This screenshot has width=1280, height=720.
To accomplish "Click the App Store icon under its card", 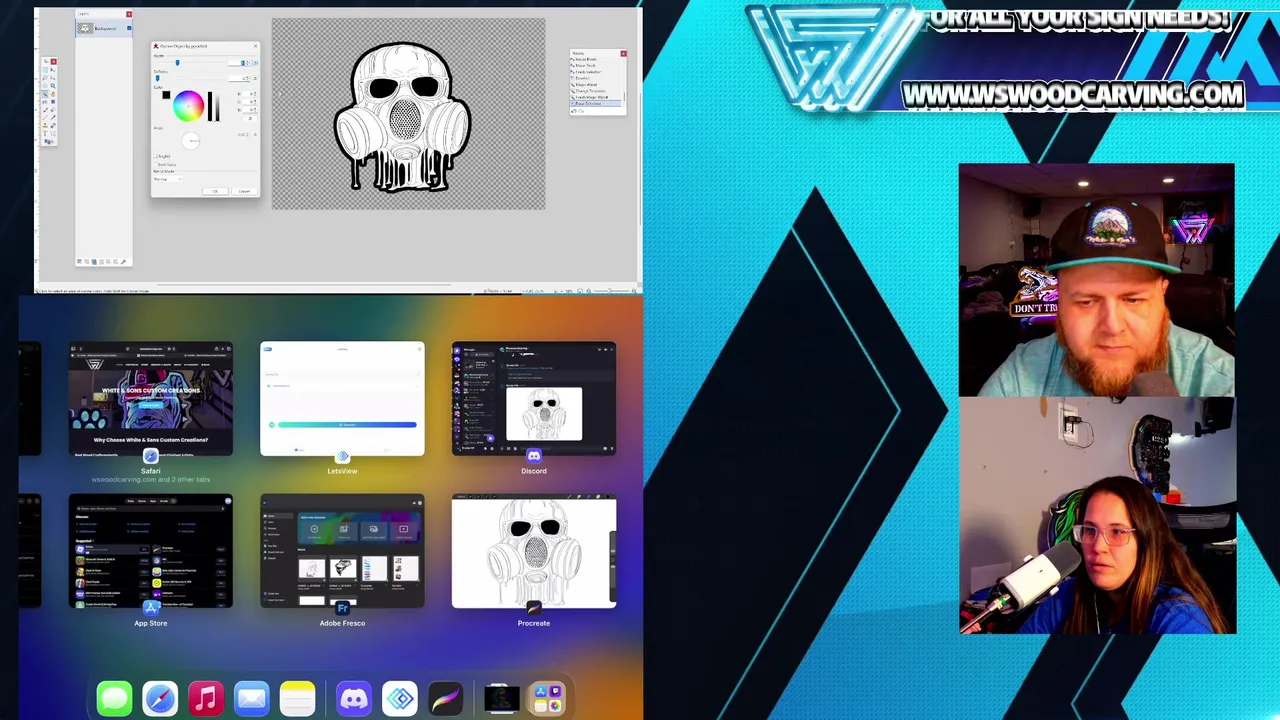I will 151,608.
